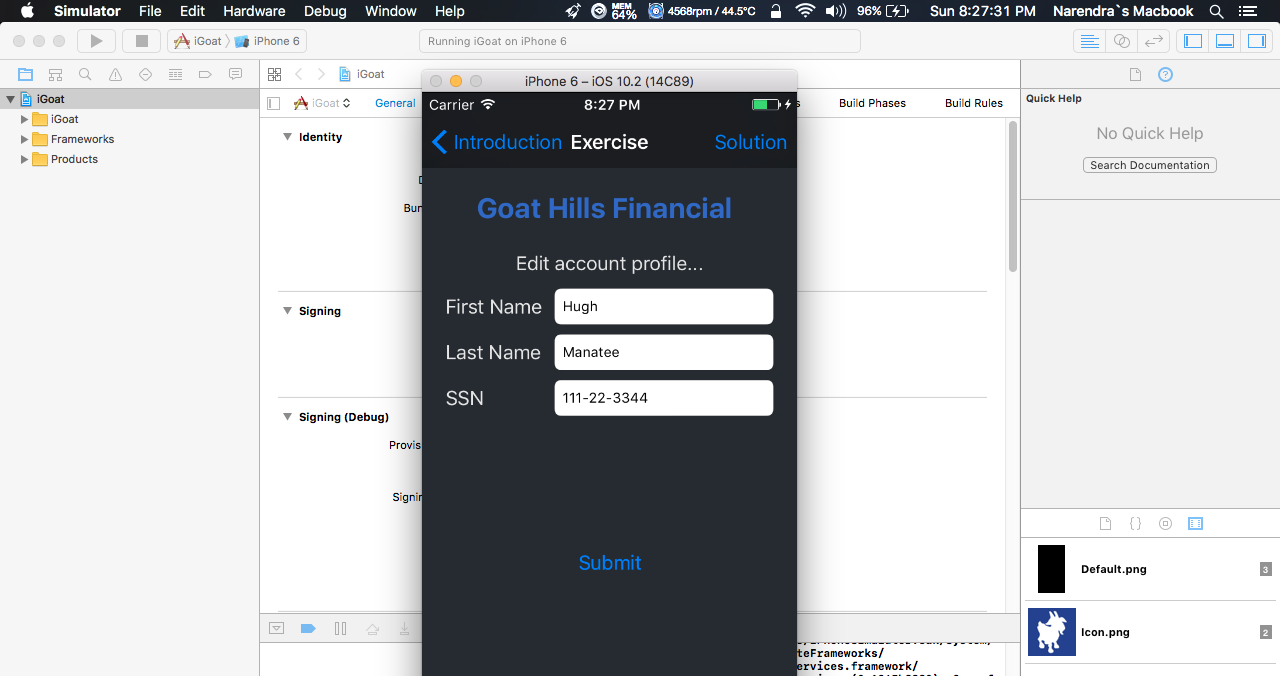Click the First Name field containing Hugh

[x=664, y=307]
